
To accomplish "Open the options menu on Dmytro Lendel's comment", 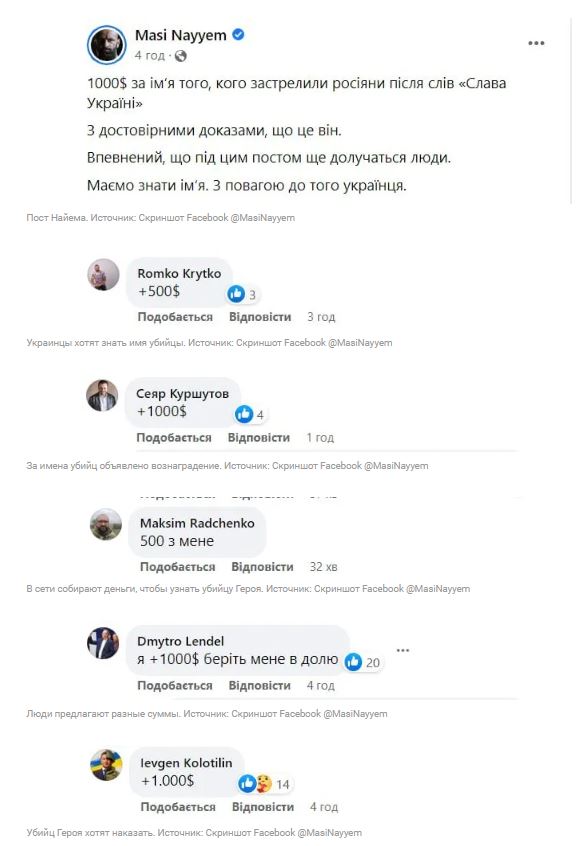I will point(403,649).
